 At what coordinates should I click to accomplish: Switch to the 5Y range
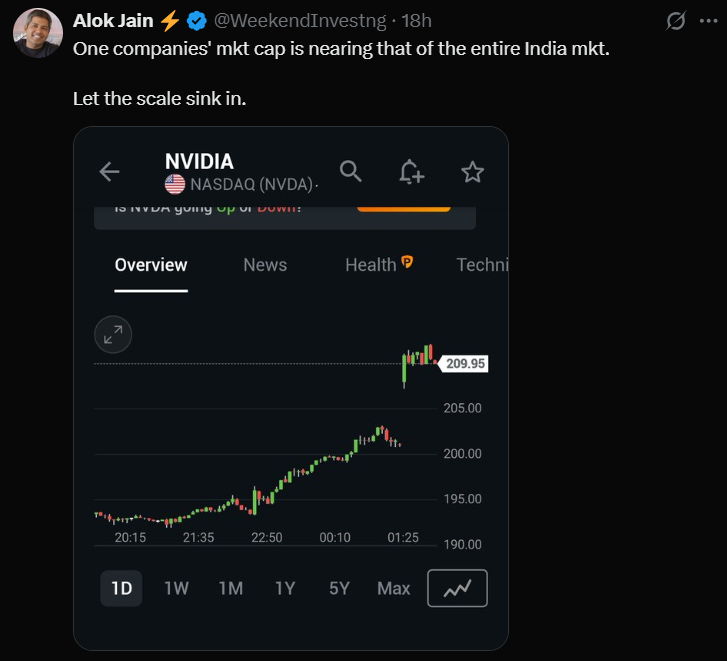coord(339,588)
